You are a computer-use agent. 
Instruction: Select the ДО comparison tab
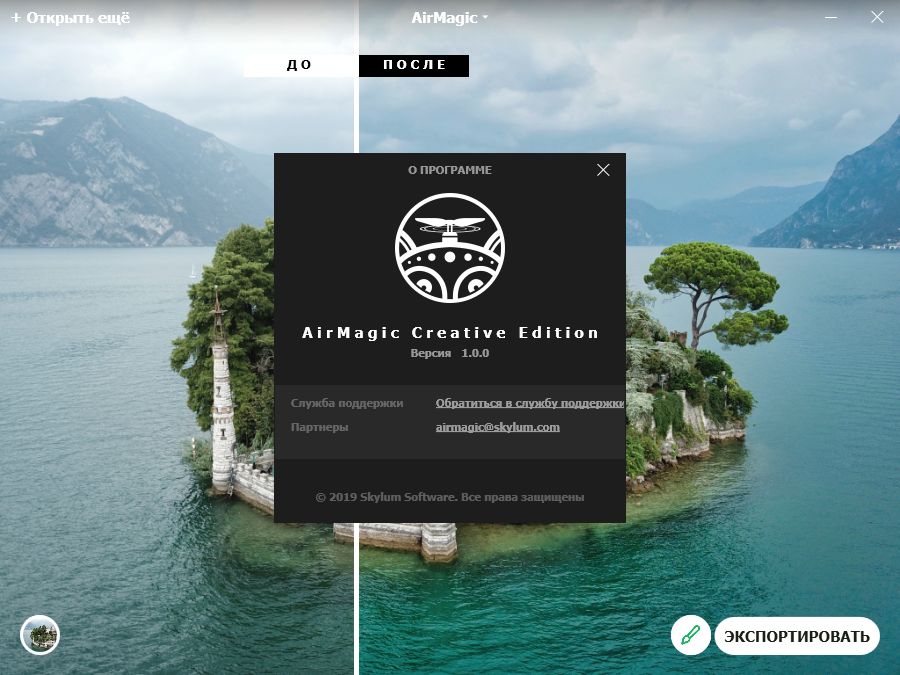coord(300,65)
